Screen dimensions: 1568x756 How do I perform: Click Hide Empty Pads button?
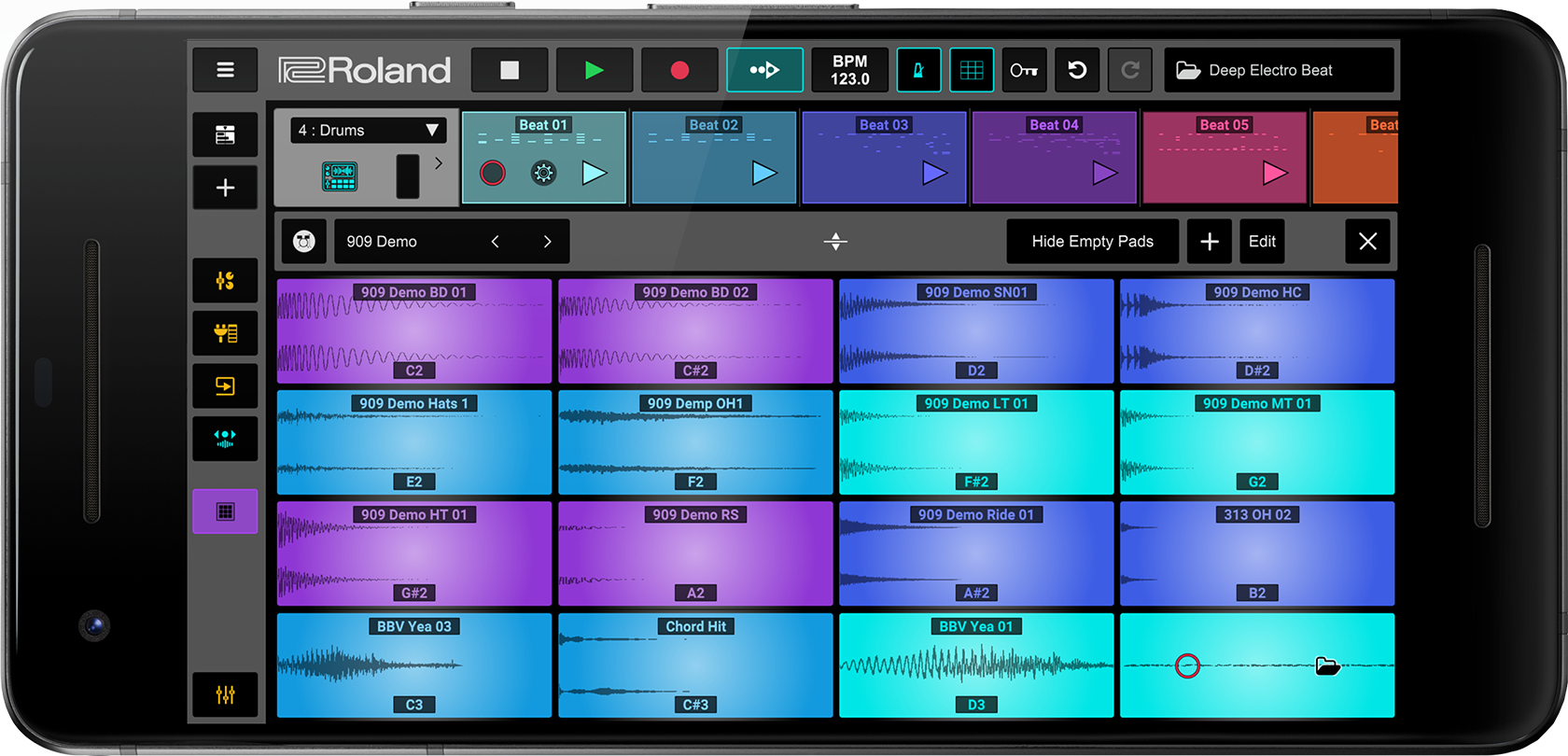click(x=1092, y=242)
